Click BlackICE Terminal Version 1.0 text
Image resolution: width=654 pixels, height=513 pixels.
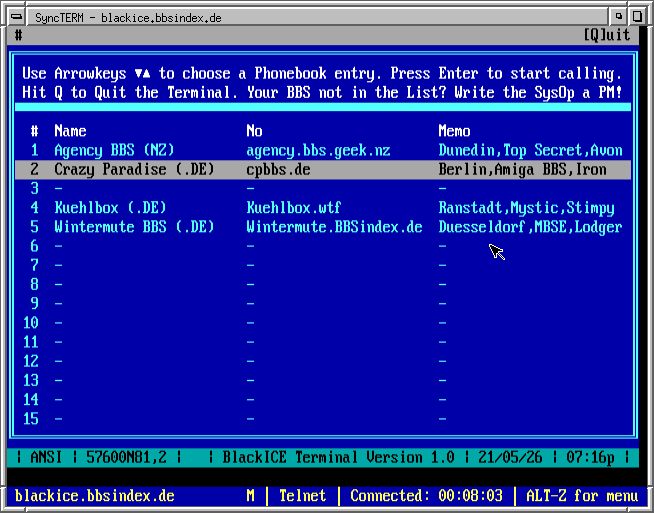point(338,458)
